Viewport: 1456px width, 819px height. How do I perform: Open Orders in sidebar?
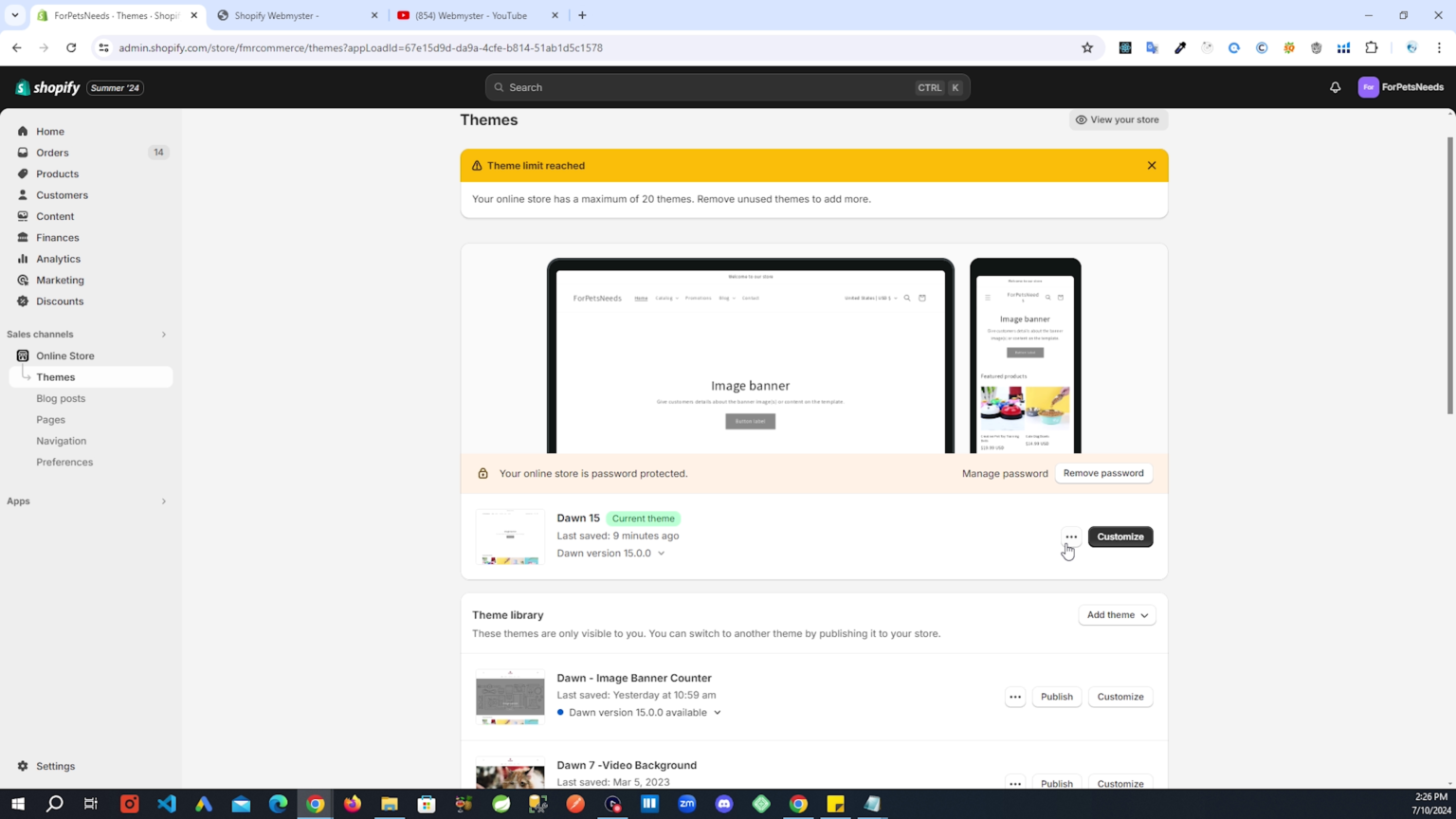click(91, 153)
